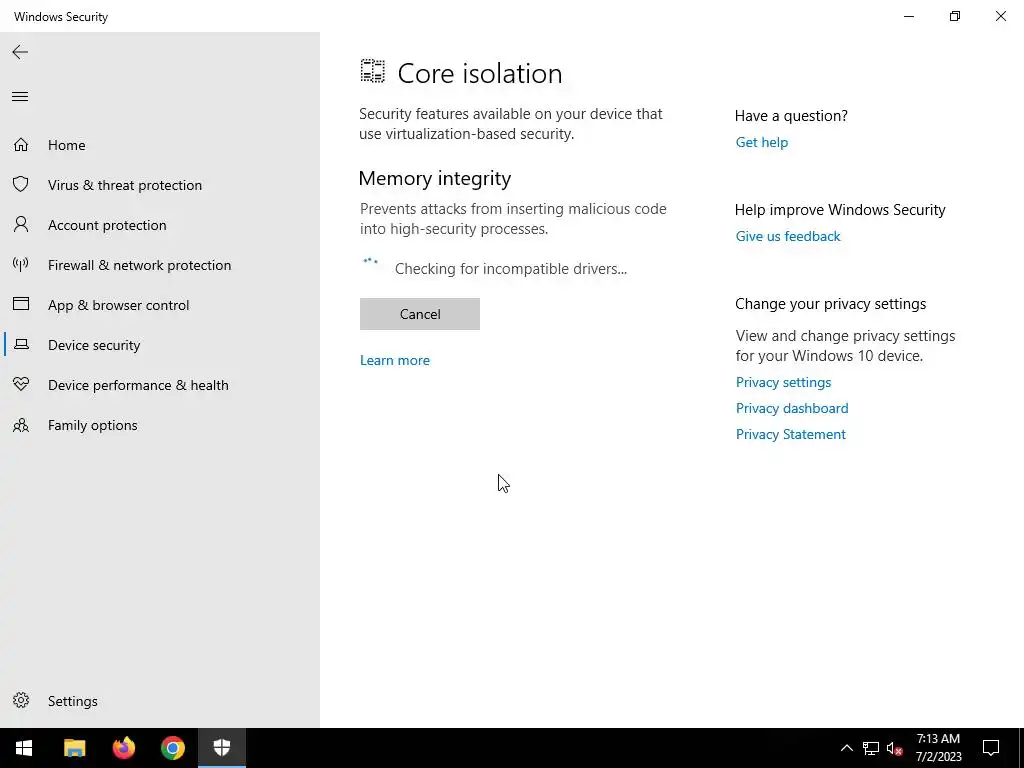The width and height of the screenshot is (1024, 768).
Task: Restore down the Windows Security window
Action: coord(955,16)
